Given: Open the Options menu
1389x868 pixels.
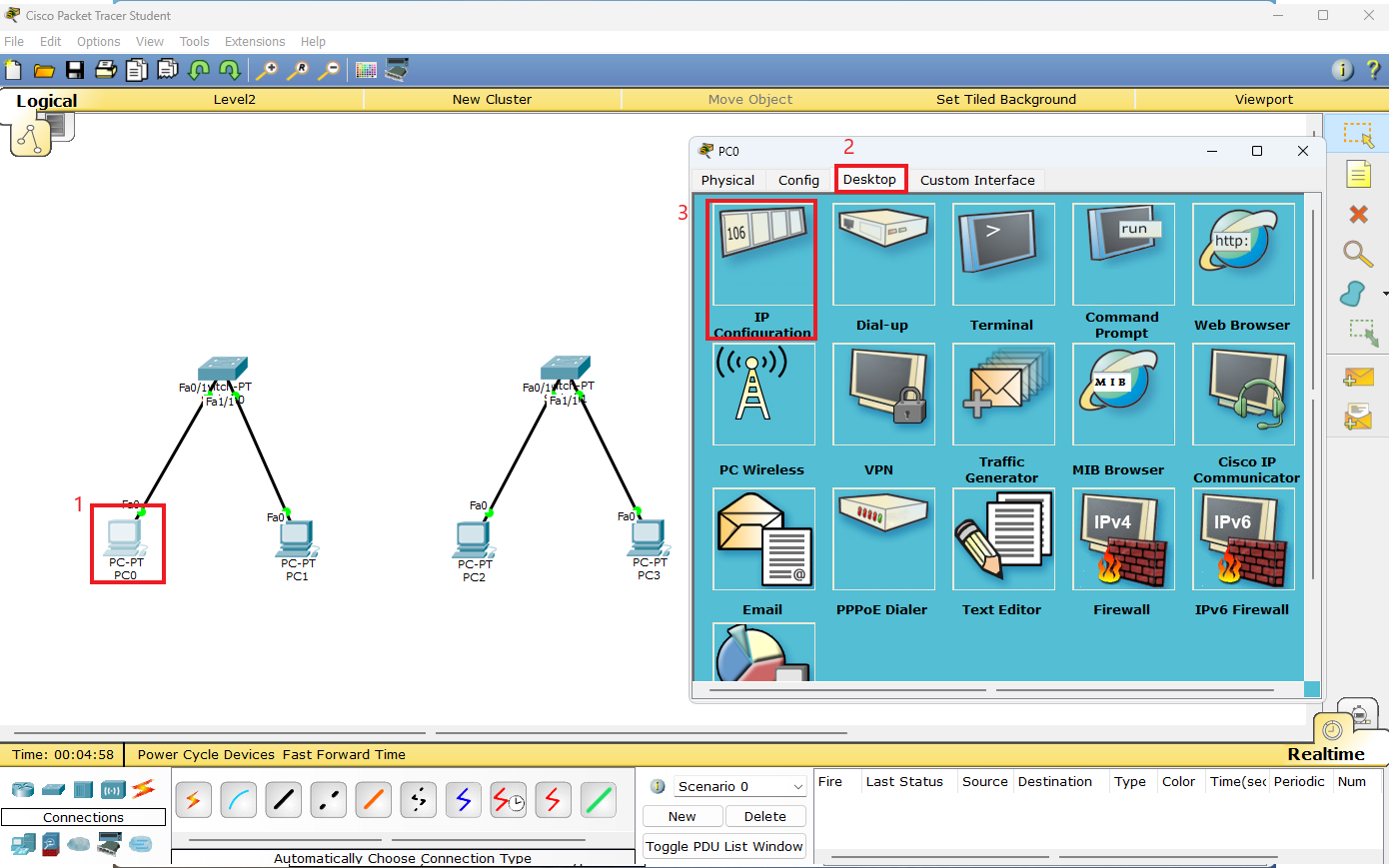Looking at the screenshot, I should (x=98, y=42).
